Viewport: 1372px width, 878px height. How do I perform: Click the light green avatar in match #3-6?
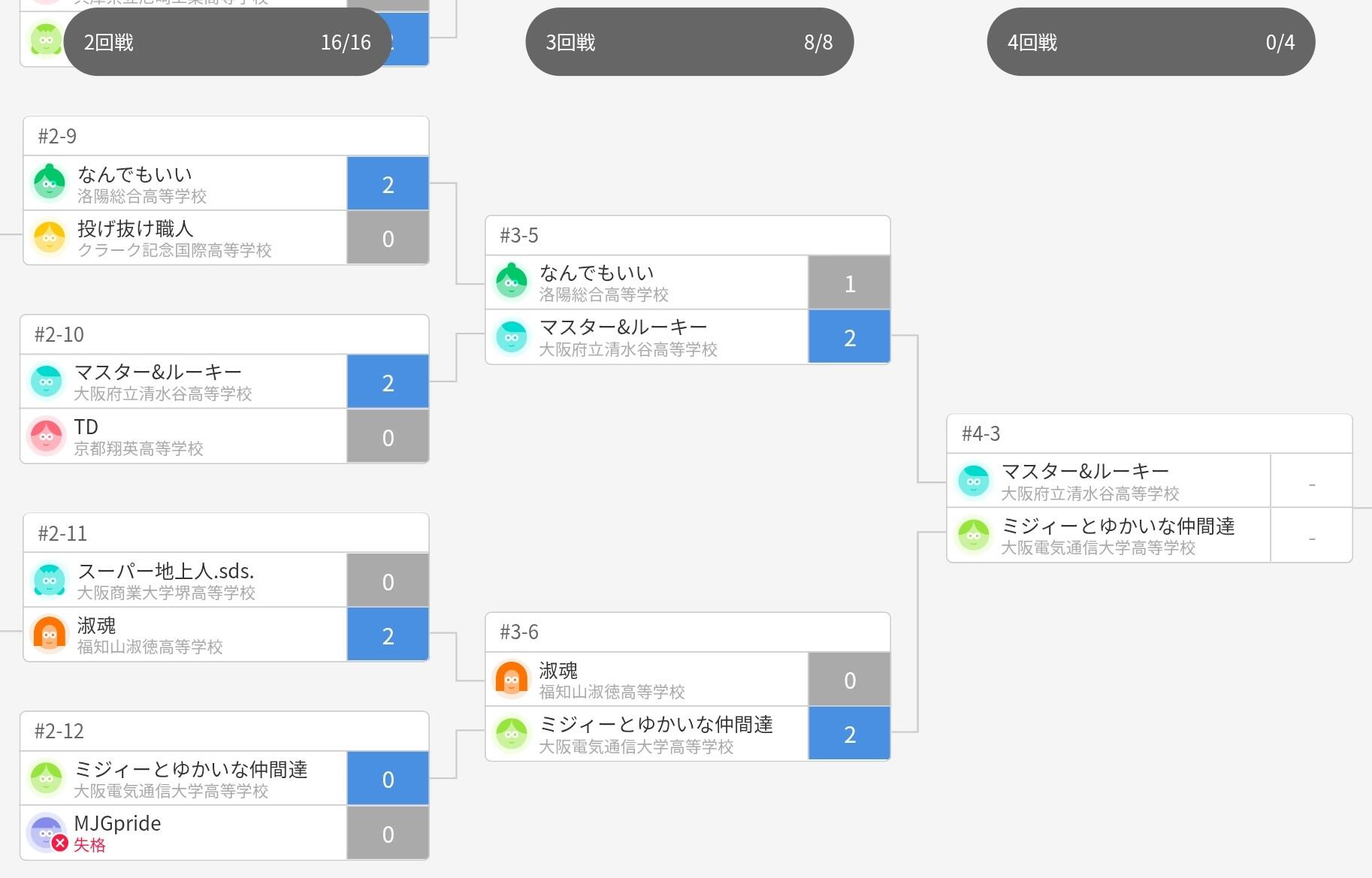tap(512, 733)
